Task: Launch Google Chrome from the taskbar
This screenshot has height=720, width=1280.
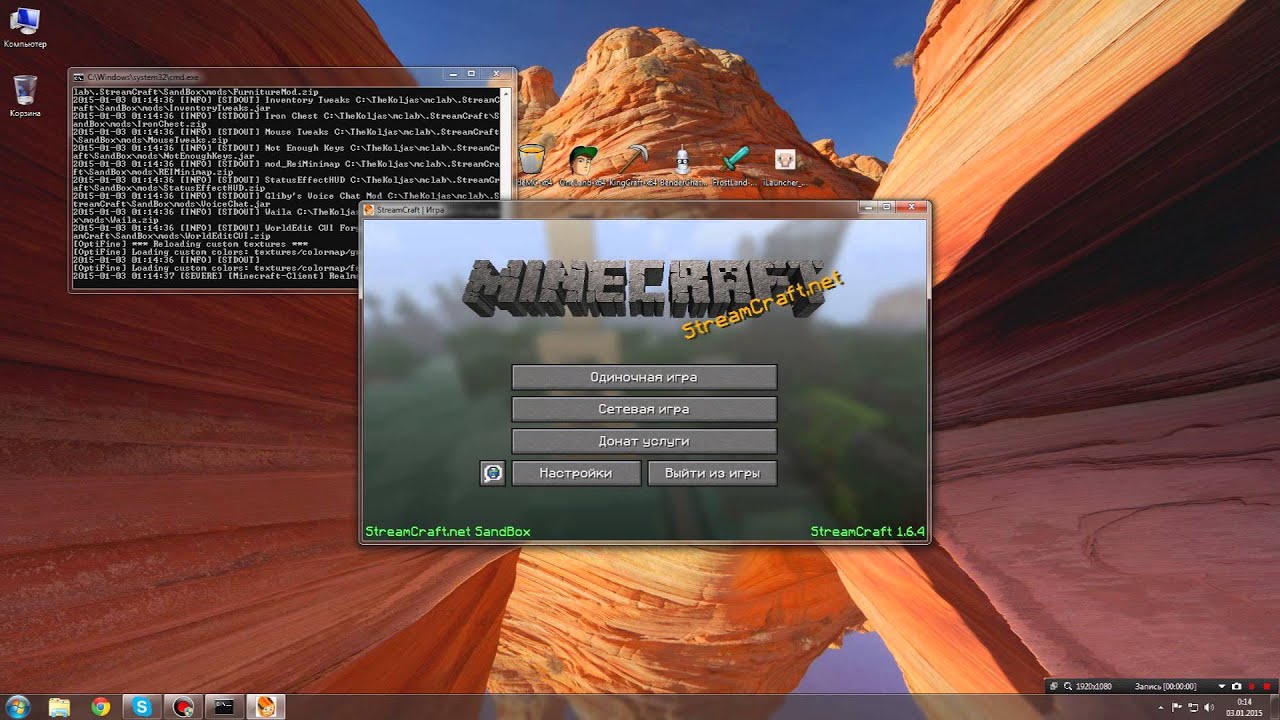Action: click(x=101, y=706)
